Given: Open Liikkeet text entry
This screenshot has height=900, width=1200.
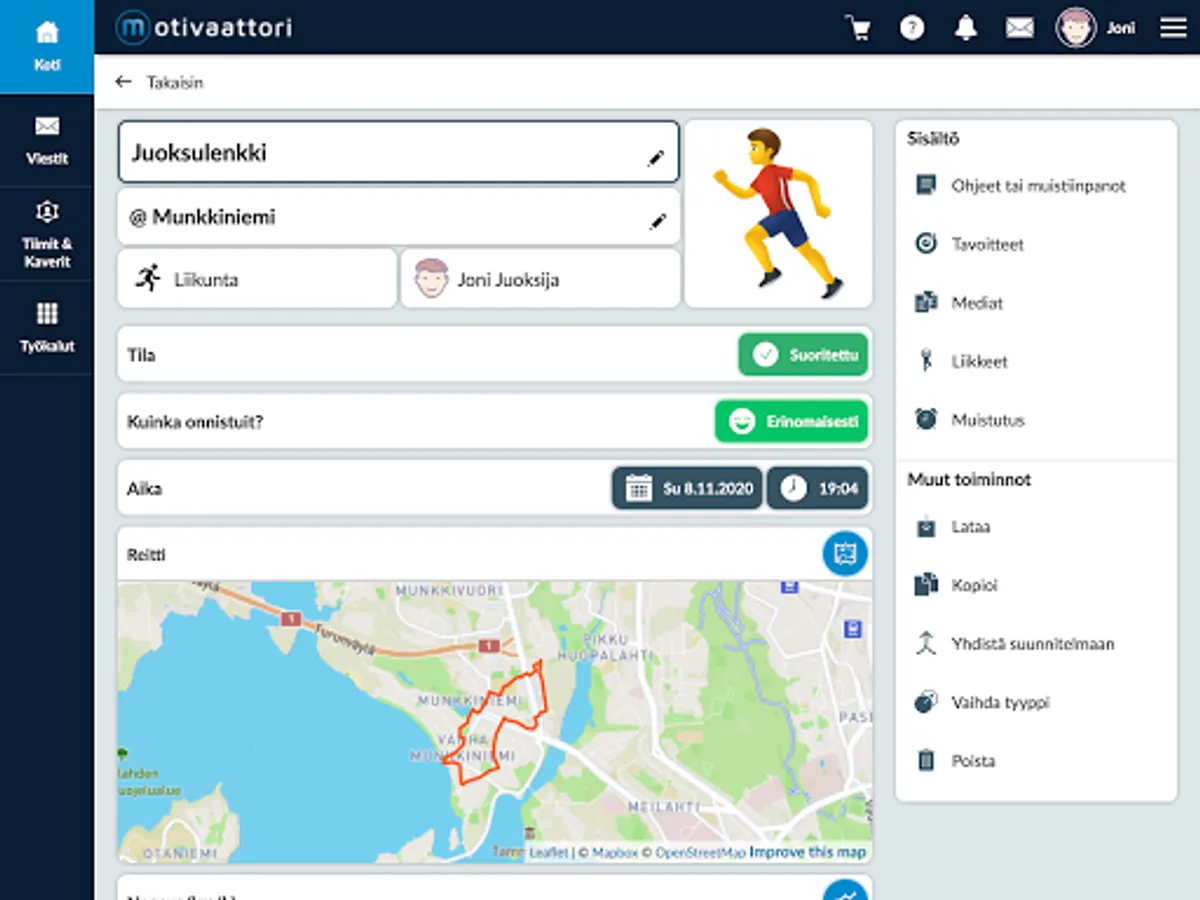Looking at the screenshot, I should (980, 362).
